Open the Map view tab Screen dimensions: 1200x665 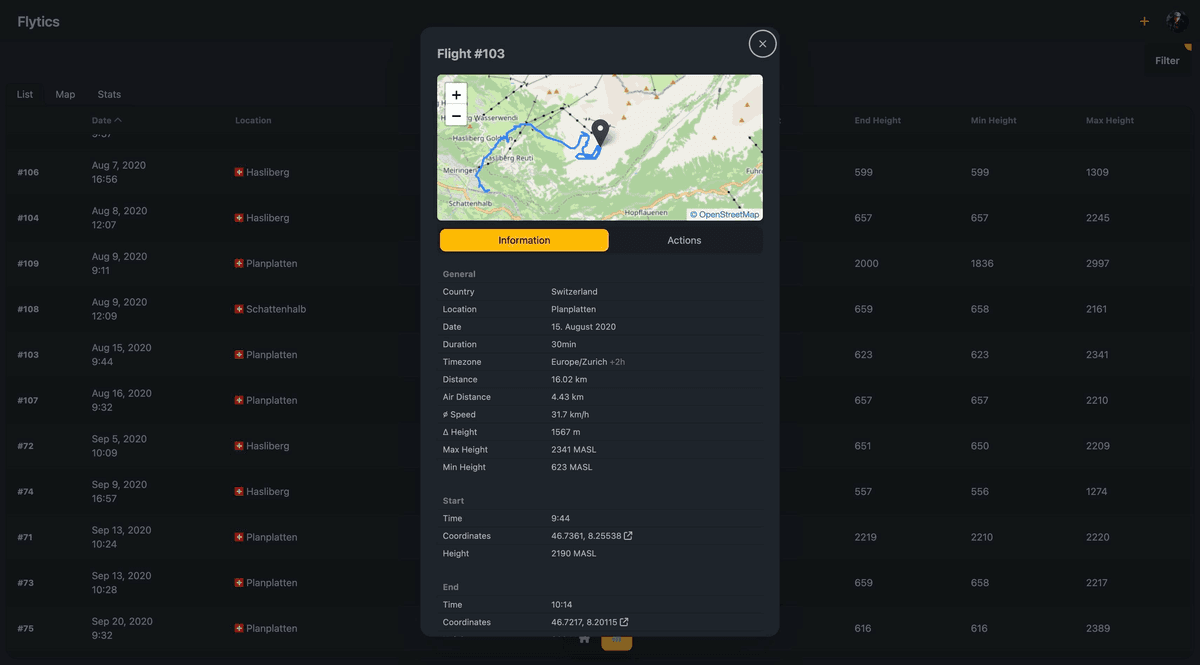point(65,94)
